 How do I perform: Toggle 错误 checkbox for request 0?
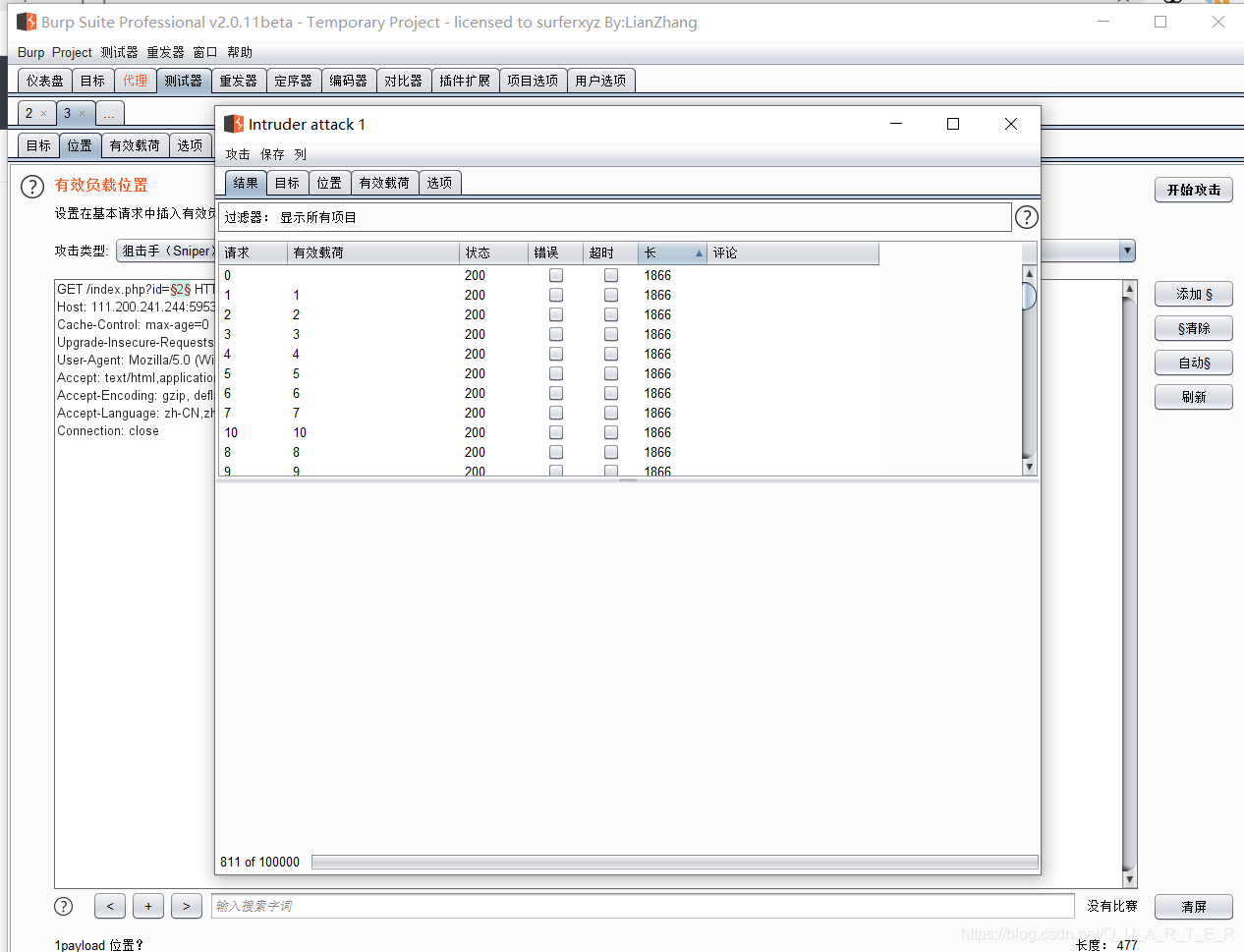[x=556, y=275]
